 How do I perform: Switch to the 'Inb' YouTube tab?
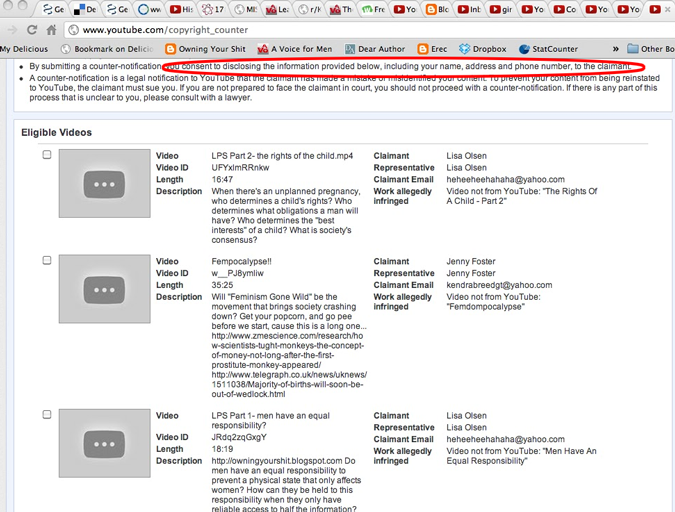[x=469, y=9]
